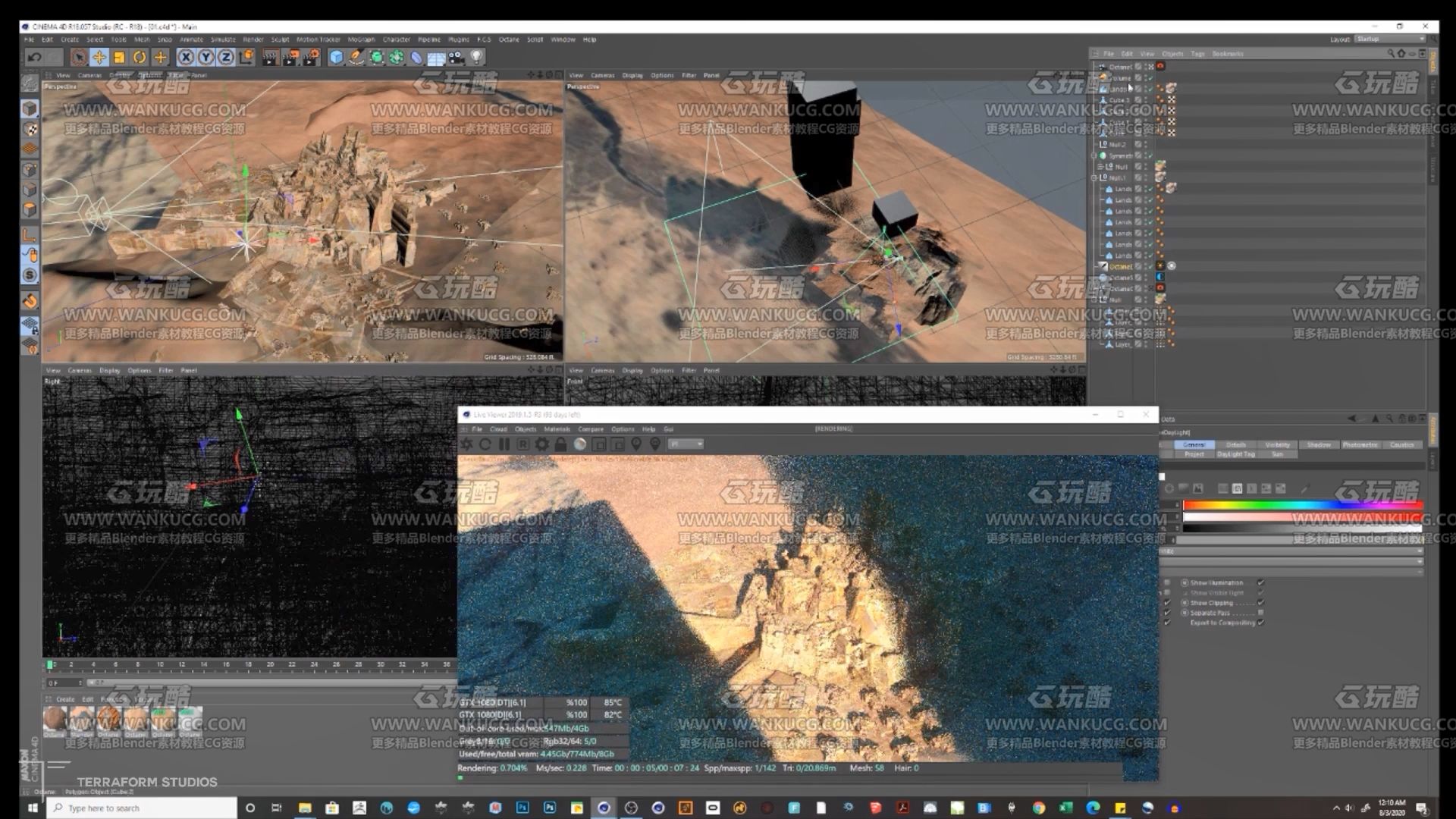Switch to the General tab
Image resolution: width=1456 pixels, height=819 pixels.
(x=1194, y=445)
